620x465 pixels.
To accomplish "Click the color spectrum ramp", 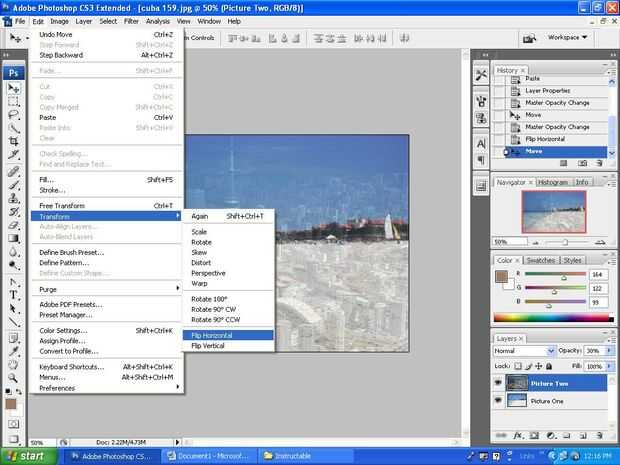I will pyautogui.click(x=554, y=318).
